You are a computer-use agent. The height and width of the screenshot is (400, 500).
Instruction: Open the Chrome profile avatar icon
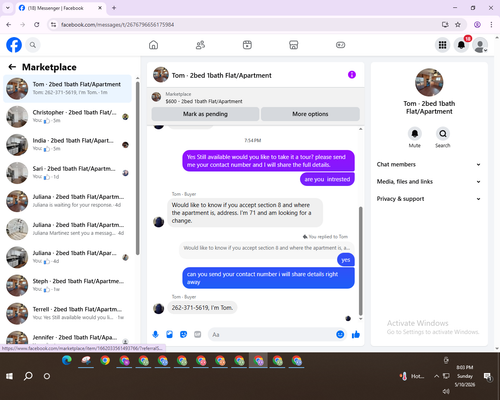[x=477, y=25]
